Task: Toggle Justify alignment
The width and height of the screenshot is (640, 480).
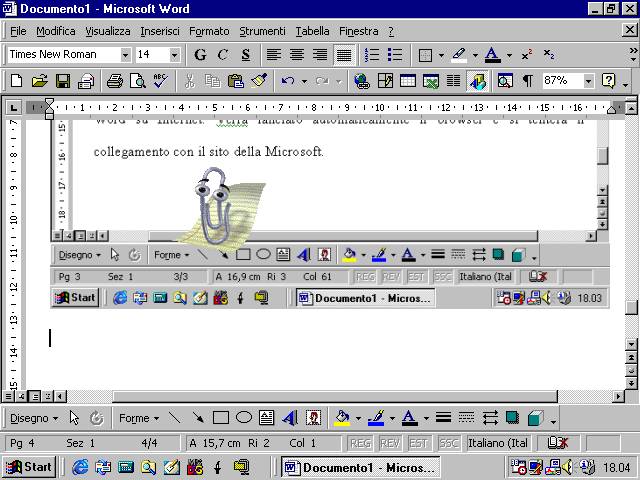Action: click(x=344, y=55)
